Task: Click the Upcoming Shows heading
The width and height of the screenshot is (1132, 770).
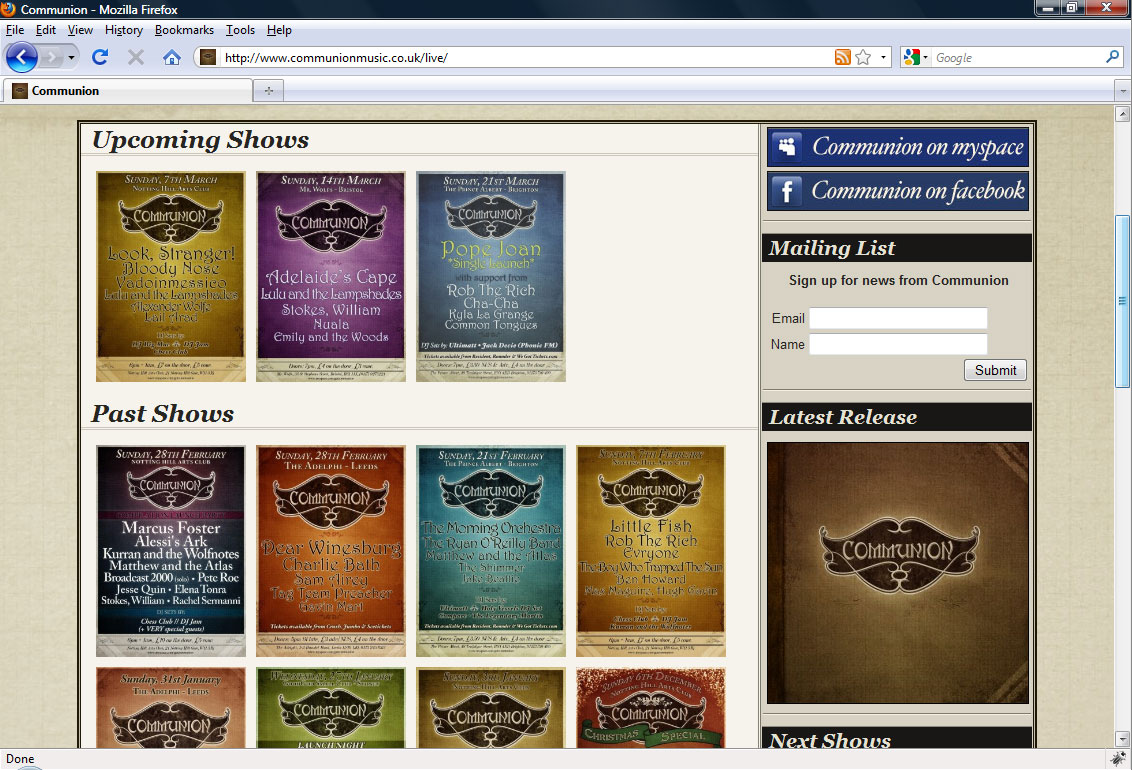Action: (x=201, y=140)
